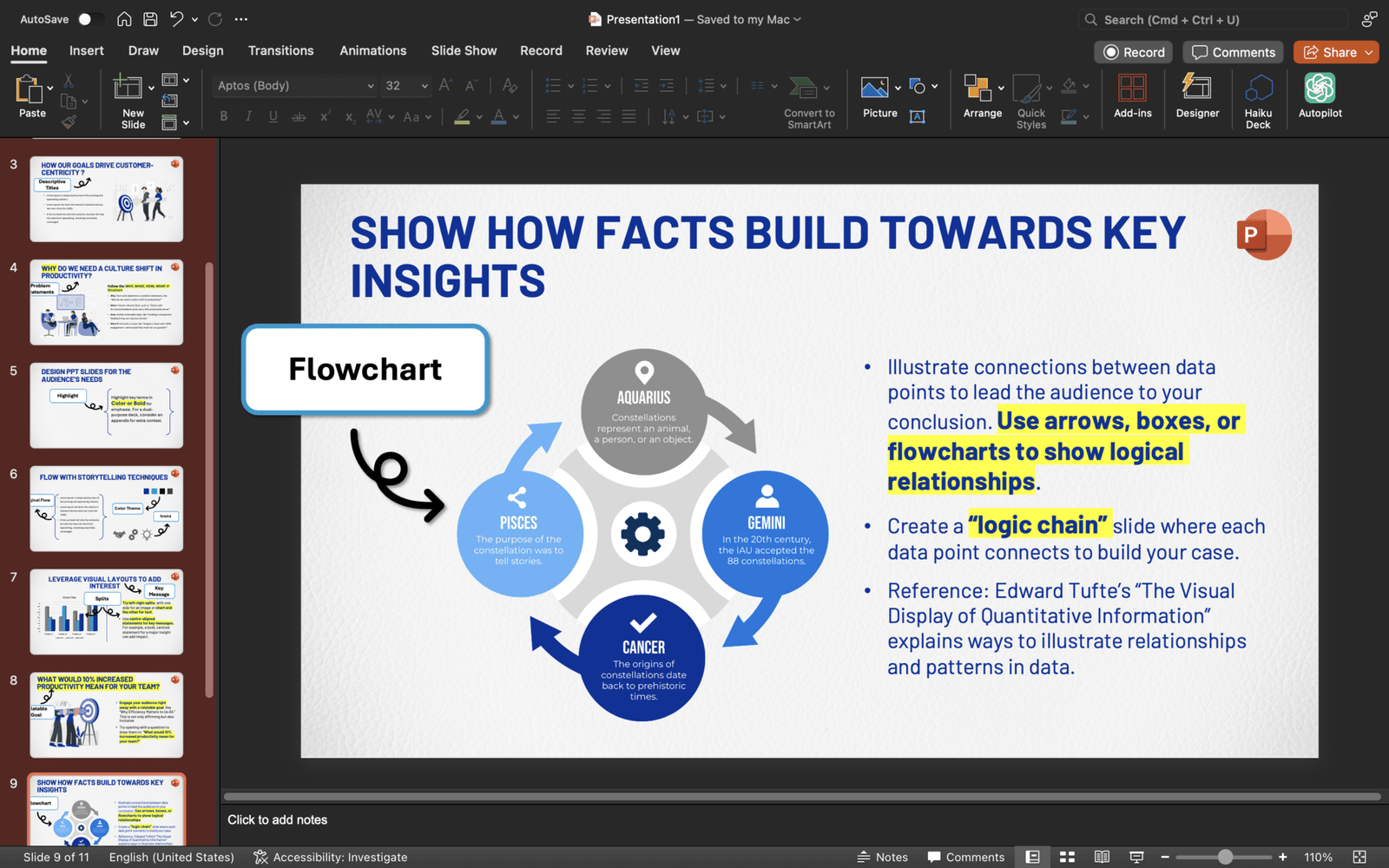Open the Comments panel
Image resolution: width=1389 pixels, height=868 pixels.
point(1232,51)
